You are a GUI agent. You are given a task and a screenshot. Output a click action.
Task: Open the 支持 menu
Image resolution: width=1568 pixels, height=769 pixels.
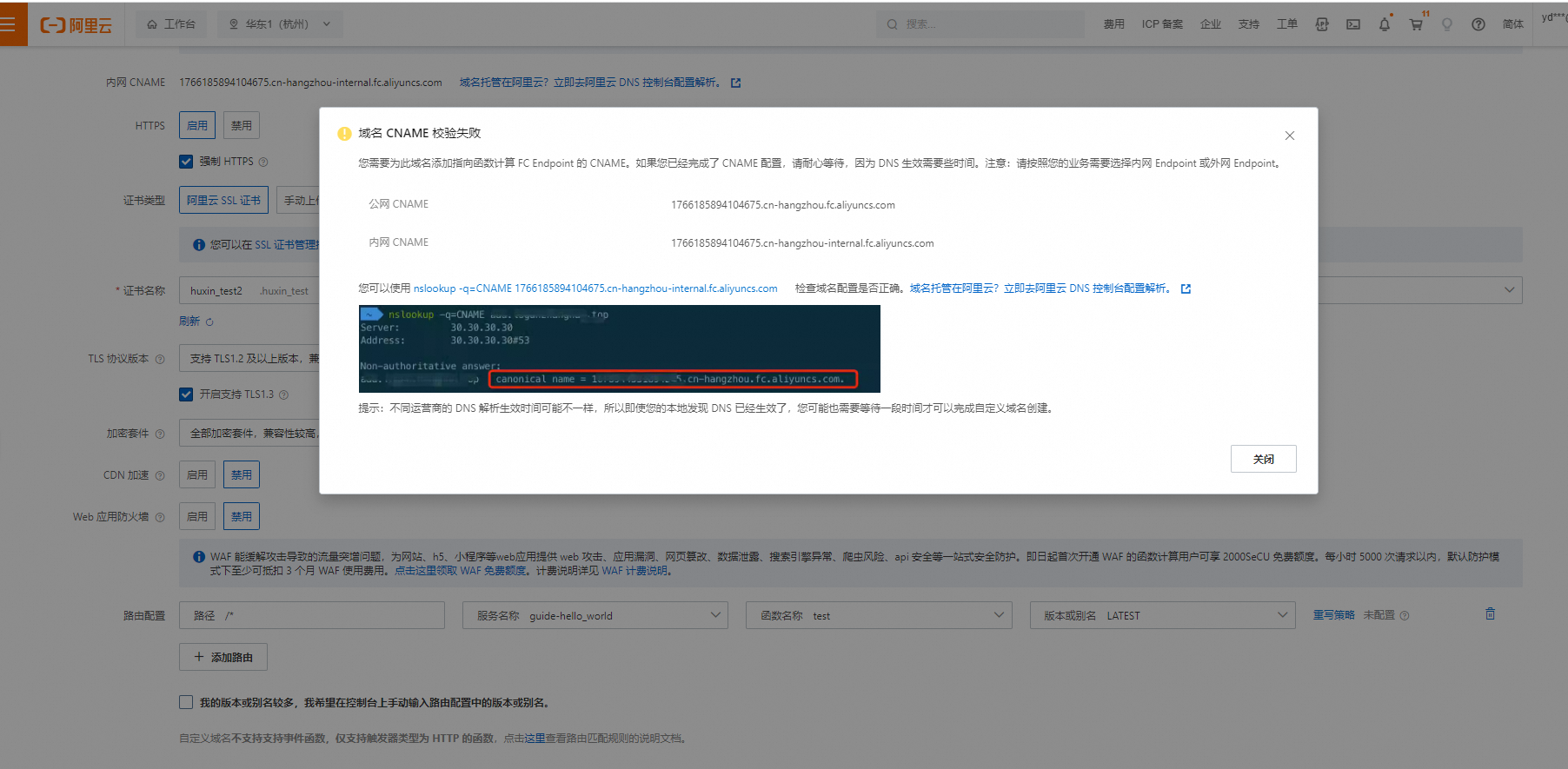tap(1249, 24)
